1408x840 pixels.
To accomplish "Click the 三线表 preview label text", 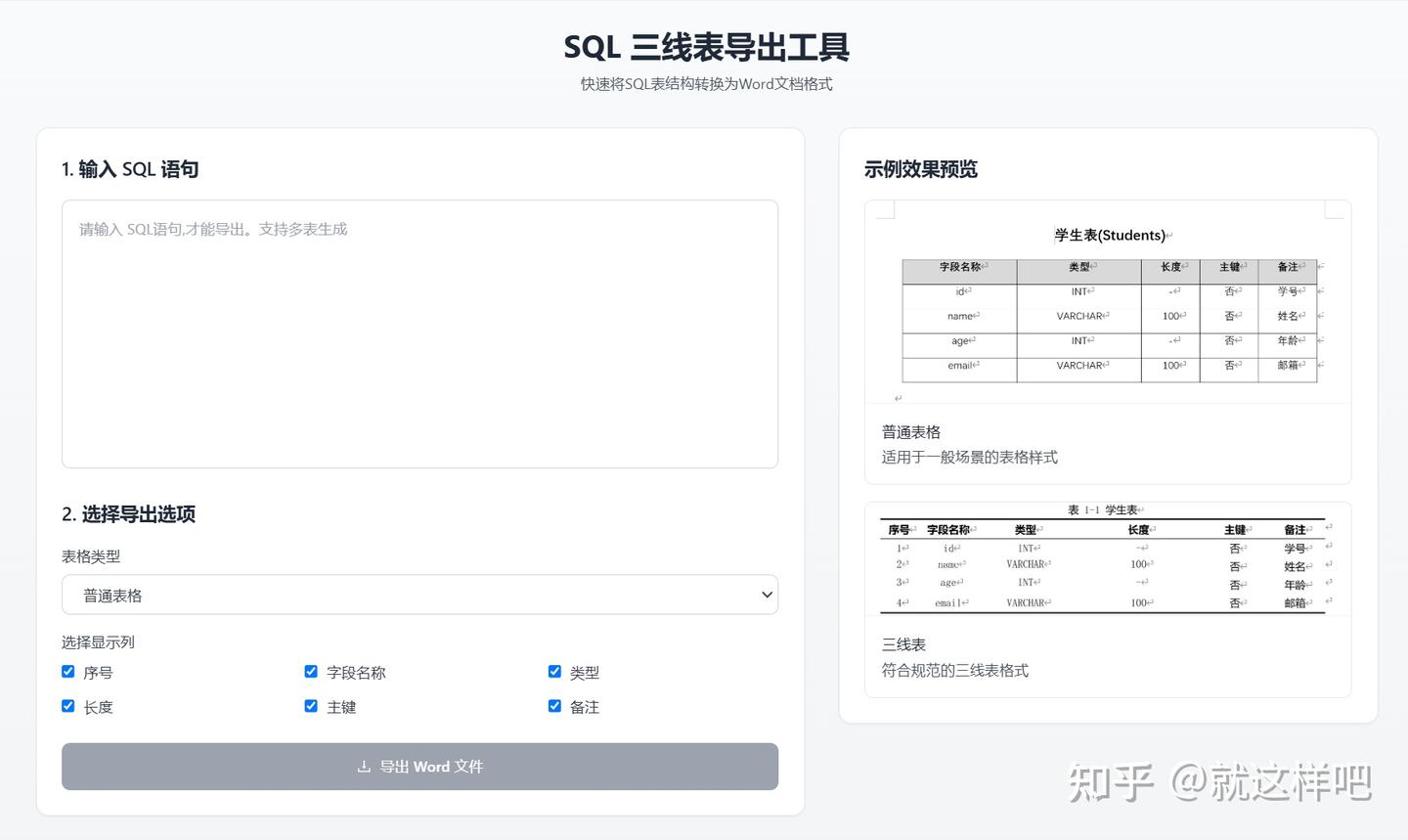I will (x=902, y=643).
